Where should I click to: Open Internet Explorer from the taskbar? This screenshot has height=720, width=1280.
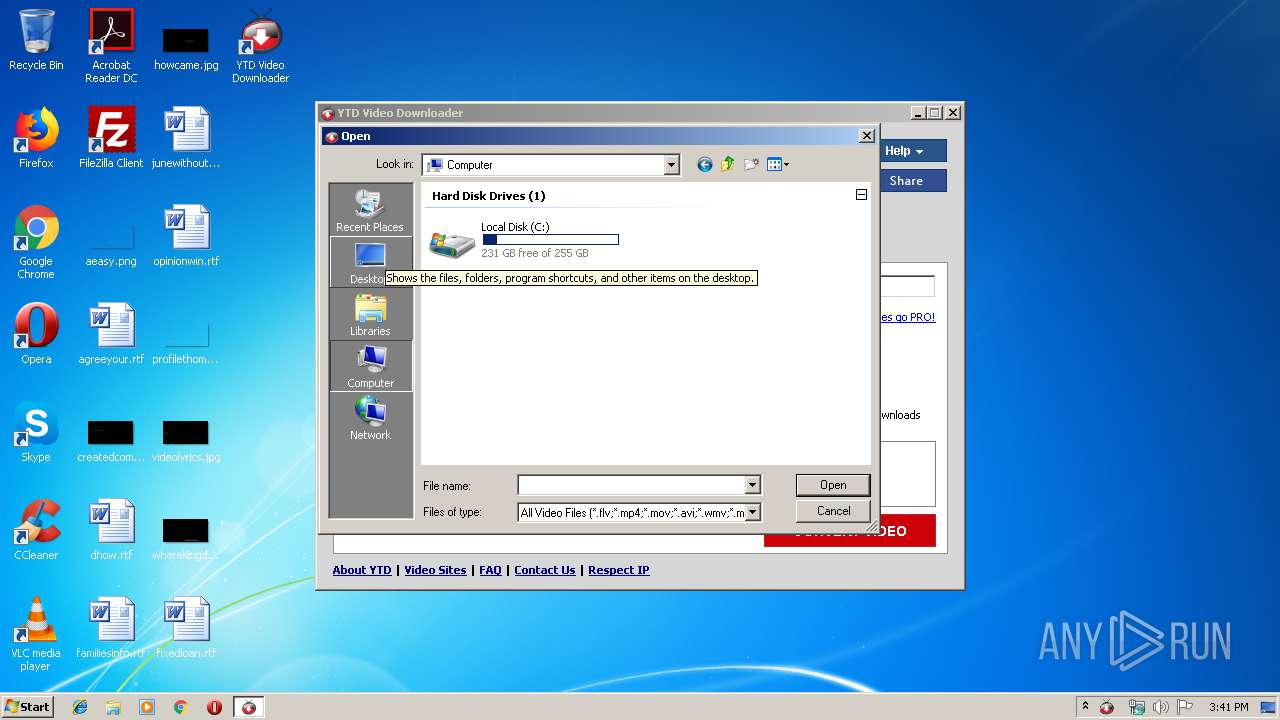pos(80,707)
